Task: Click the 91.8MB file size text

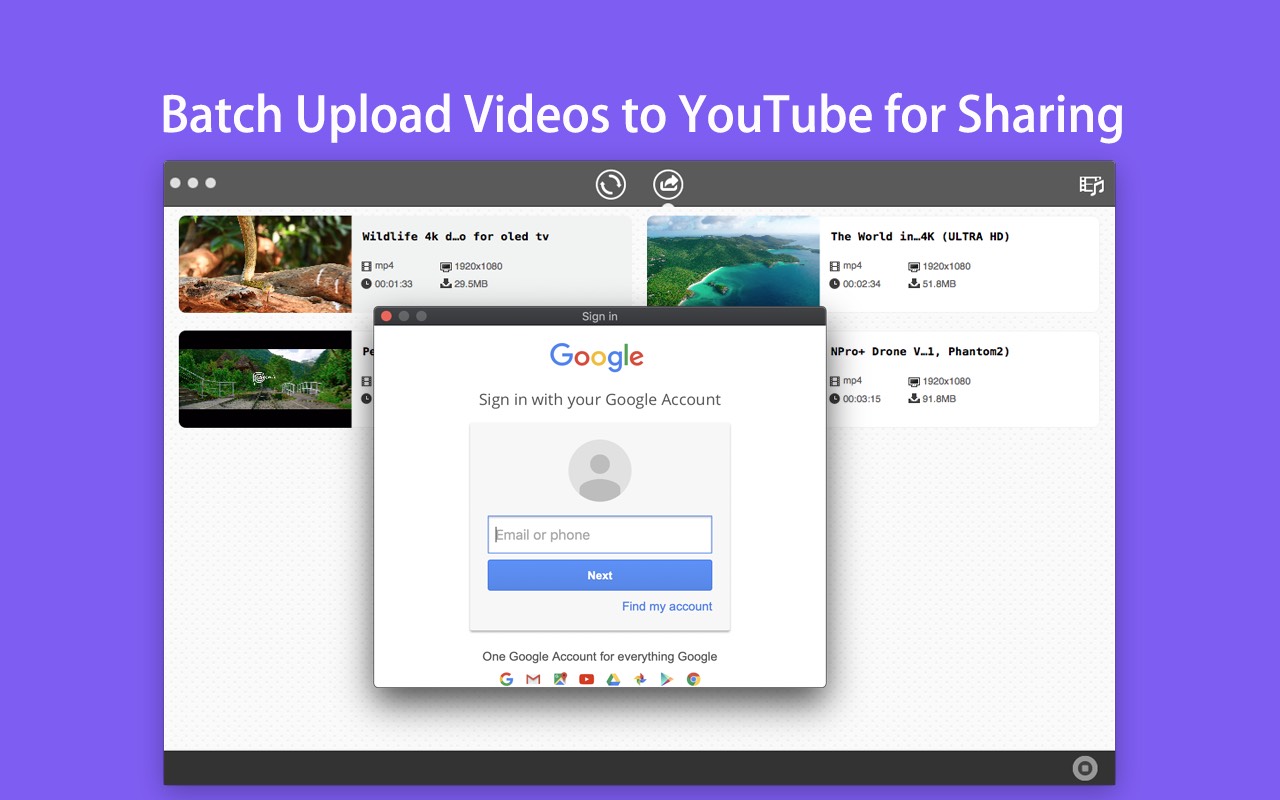Action: (x=939, y=399)
